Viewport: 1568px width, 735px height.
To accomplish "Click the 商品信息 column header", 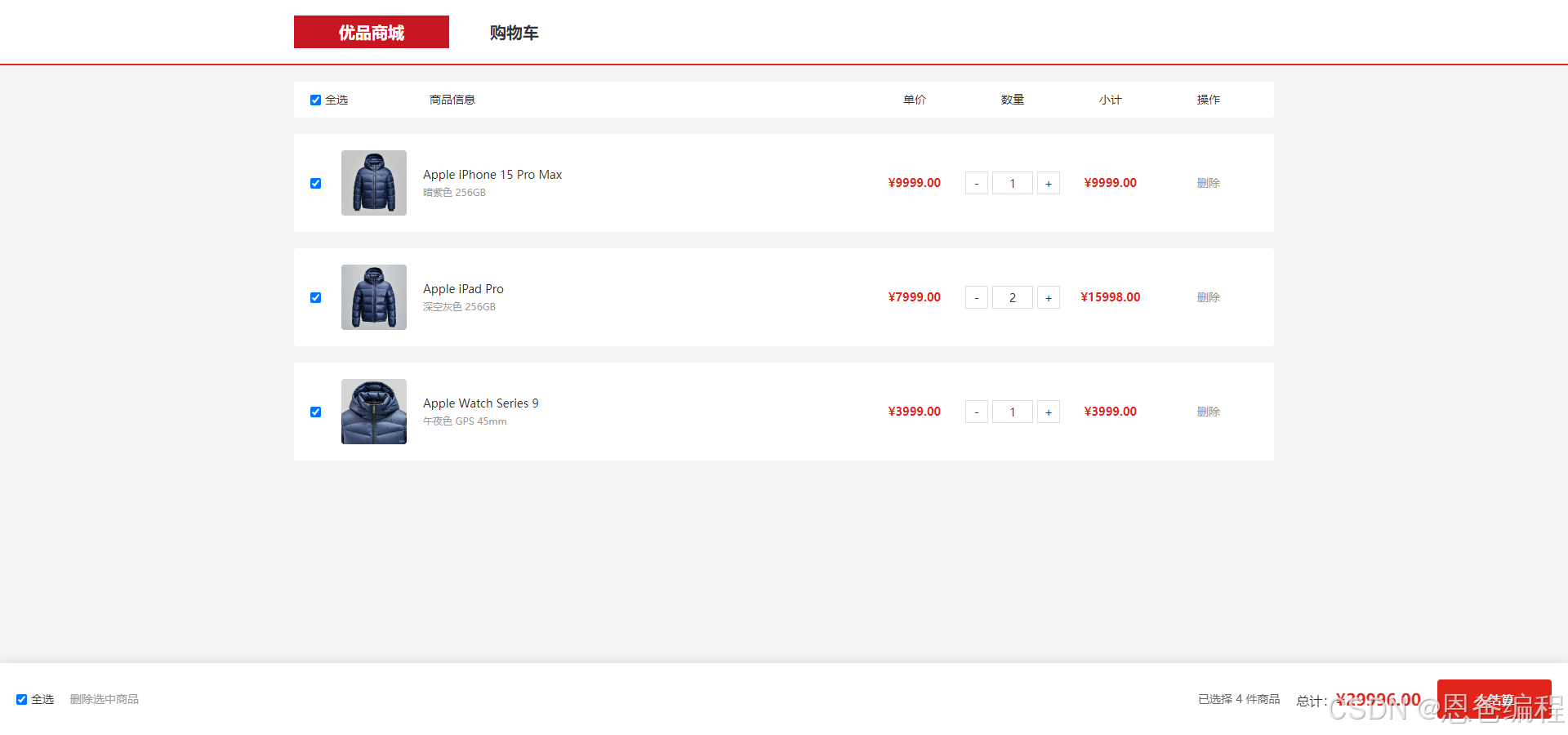I will point(452,100).
